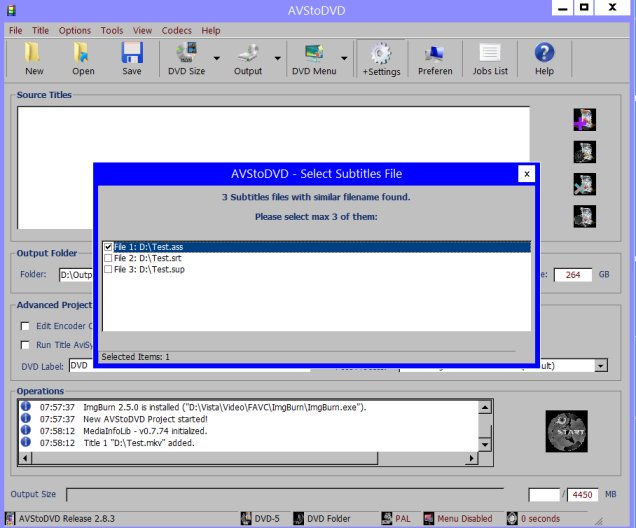Click Operations log scroll up arrow
Image resolution: width=636 pixels, height=528 pixels.
click(x=485, y=407)
